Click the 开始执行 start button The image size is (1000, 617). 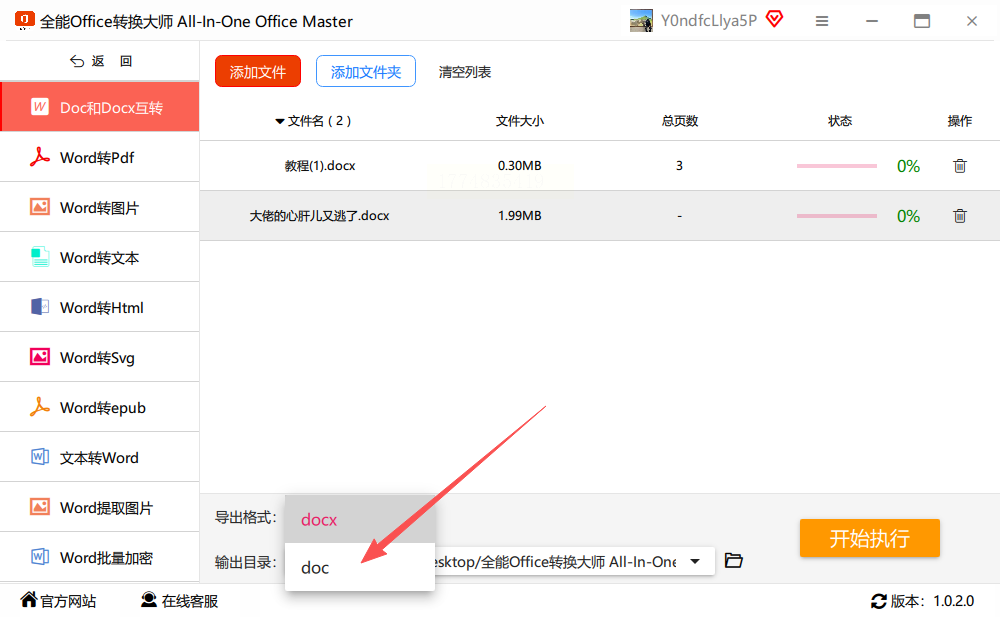869,538
